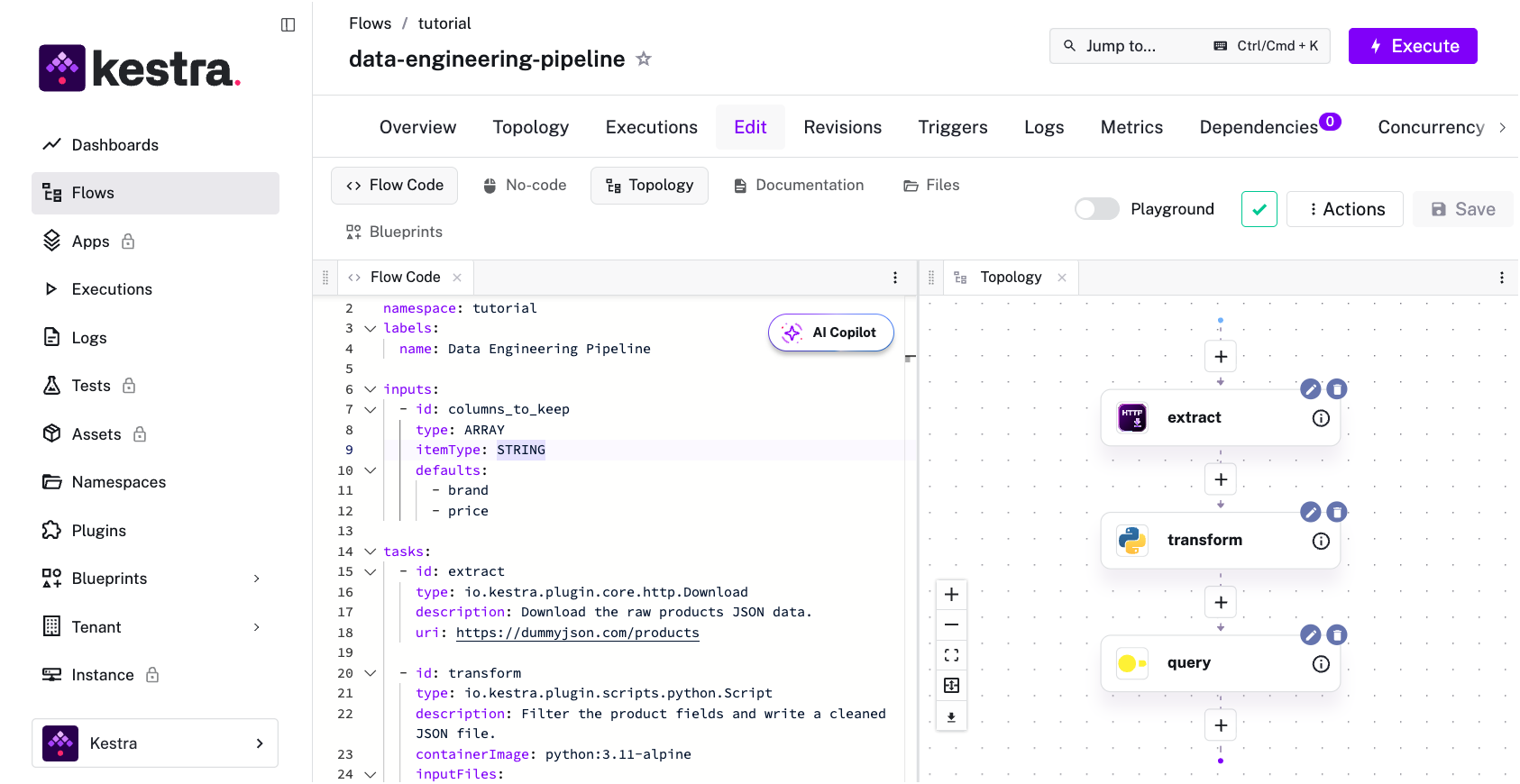
Task: Toggle the Flow Code view
Action: click(394, 185)
